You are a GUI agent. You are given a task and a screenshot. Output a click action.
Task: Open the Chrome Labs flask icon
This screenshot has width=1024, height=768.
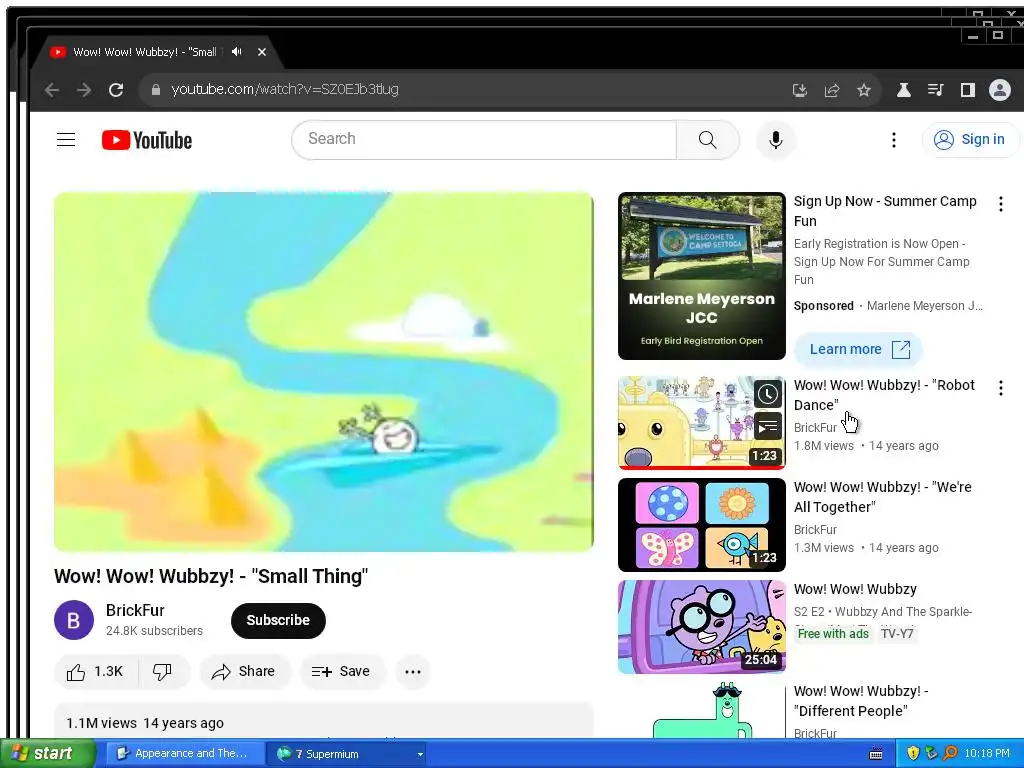pos(903,90)
